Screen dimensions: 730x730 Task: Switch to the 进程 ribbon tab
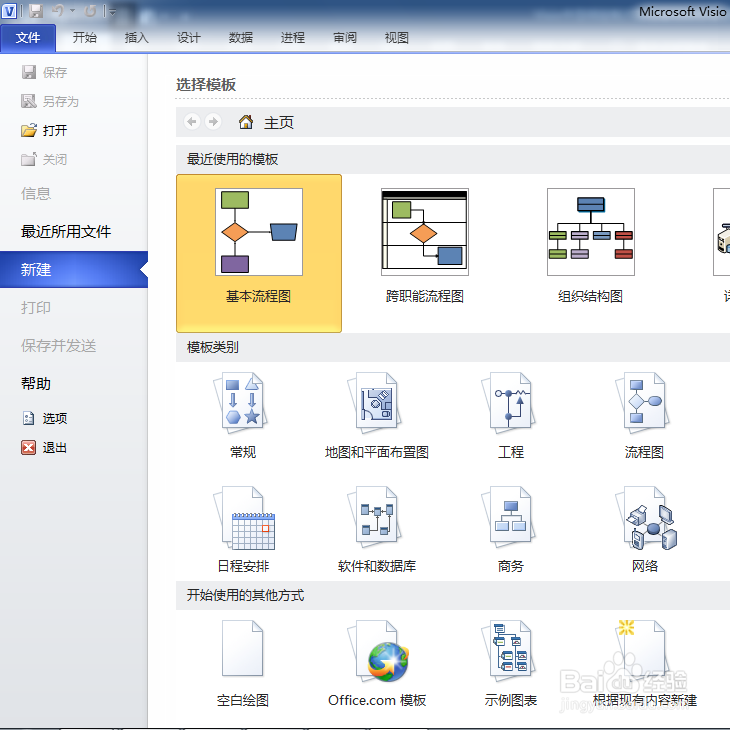coord(293,38)
